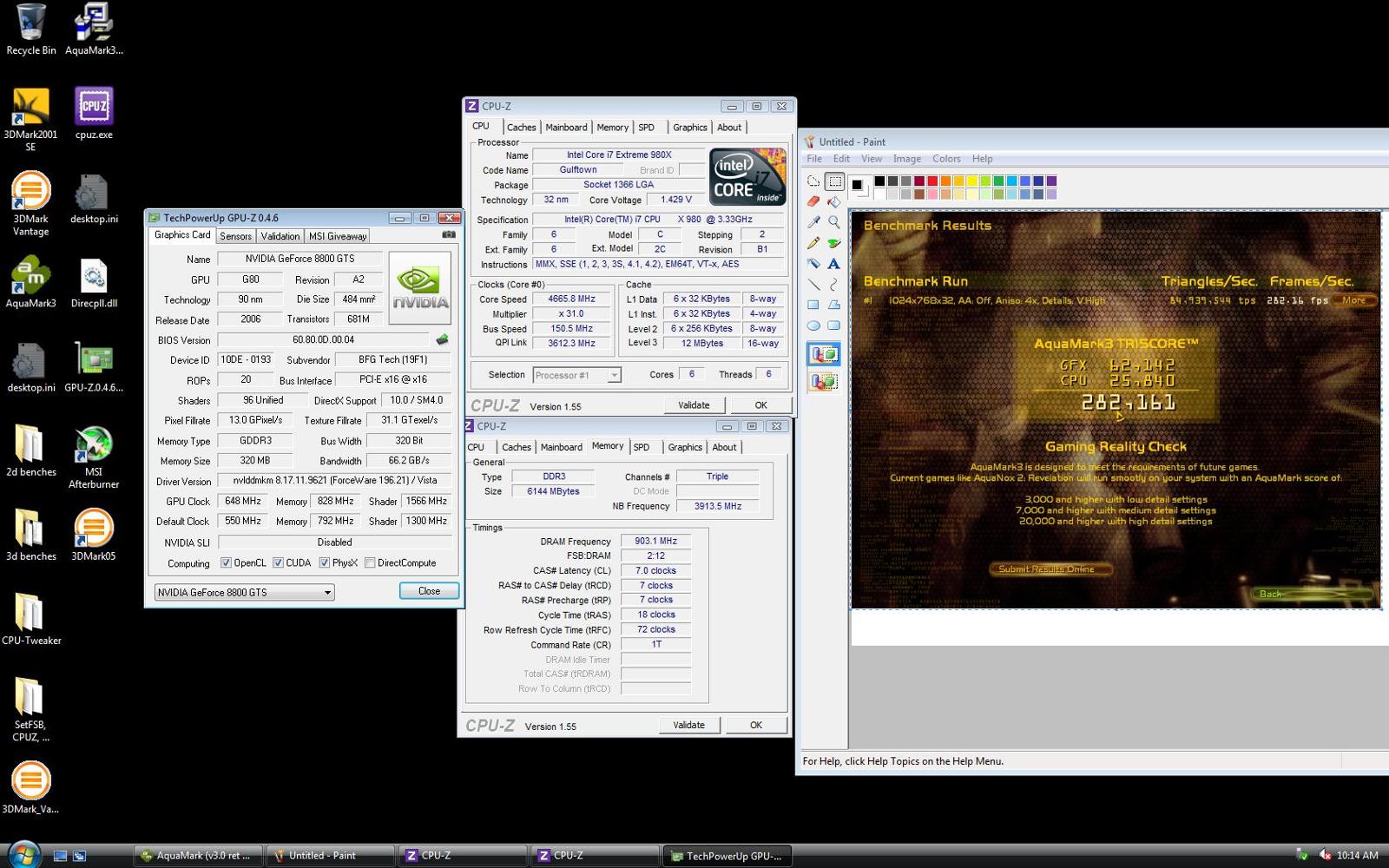Open SPD tab in lower CPU-Z window
1389x868 pixels.
642,448
